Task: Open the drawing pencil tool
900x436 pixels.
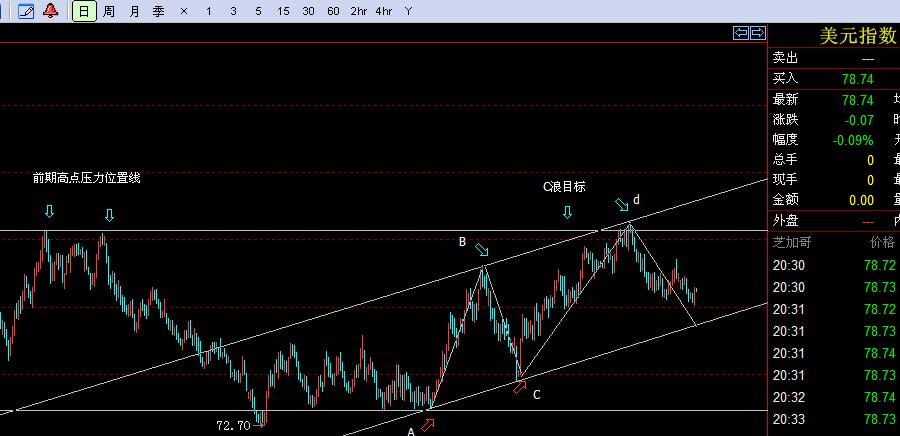Action: [x=26, y=11]
